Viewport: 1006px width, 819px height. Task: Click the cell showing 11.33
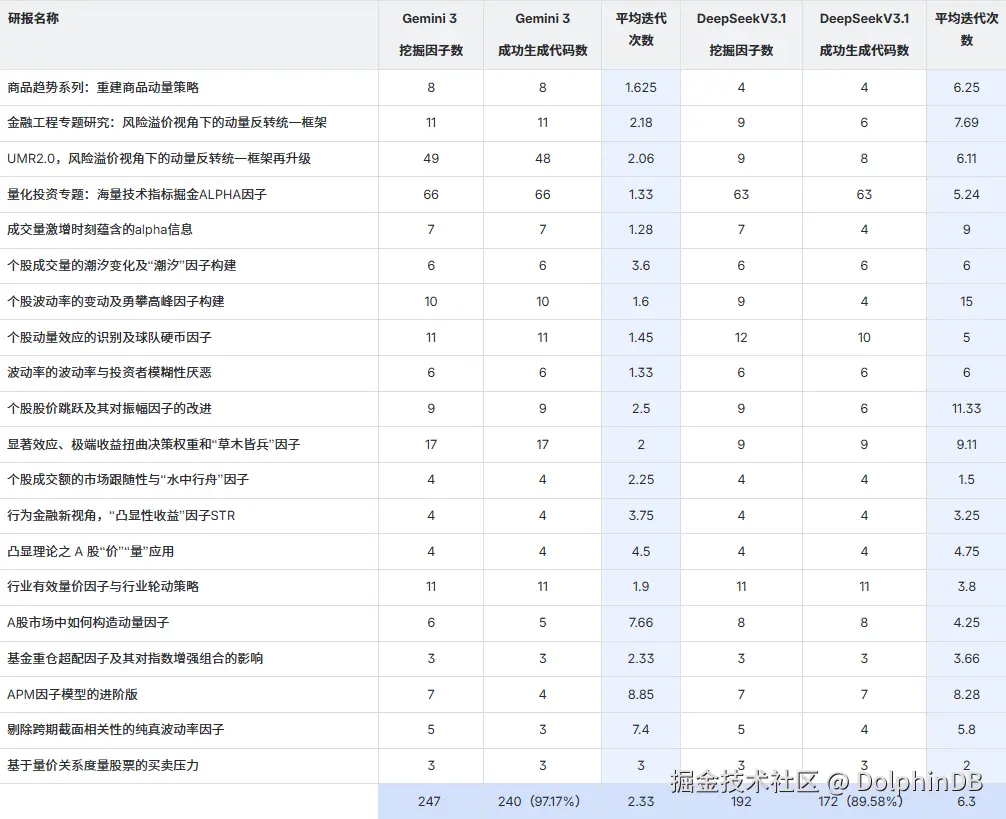click(966, 409)
